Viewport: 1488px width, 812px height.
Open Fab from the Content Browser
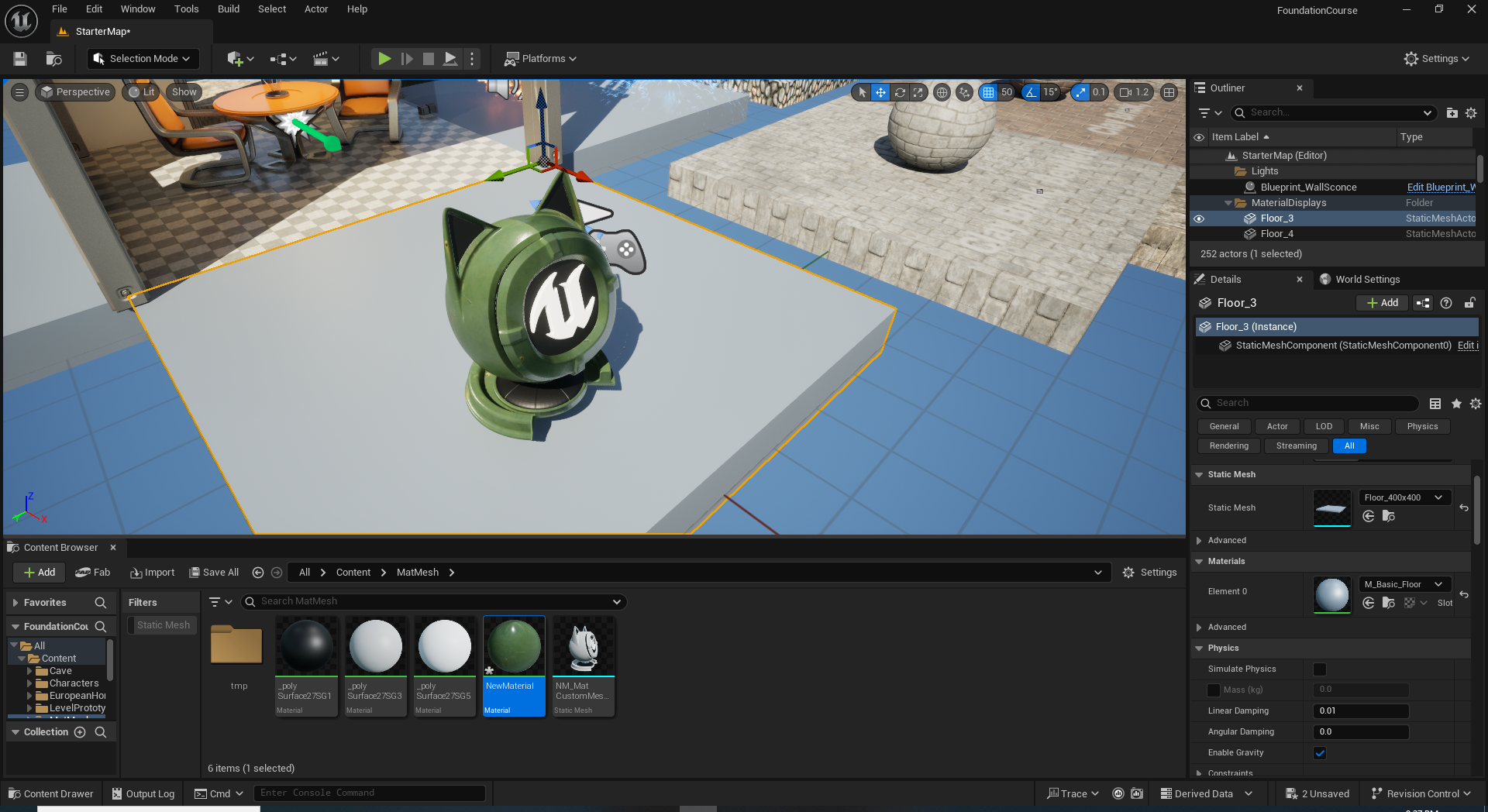click(x=93, y=573)
